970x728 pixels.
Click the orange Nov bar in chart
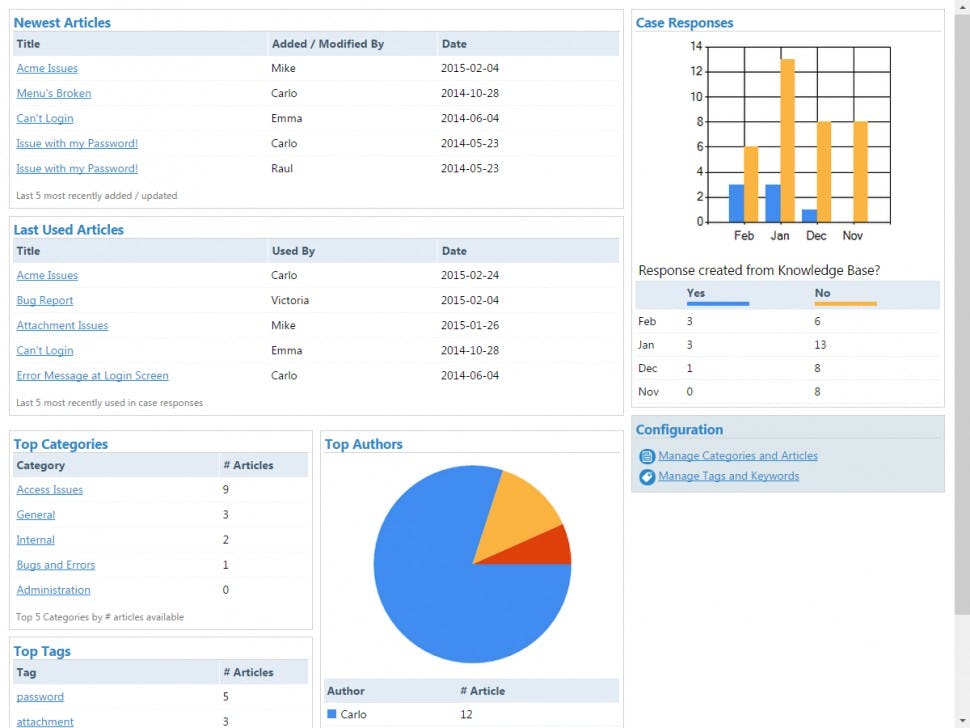pos(861,172)
